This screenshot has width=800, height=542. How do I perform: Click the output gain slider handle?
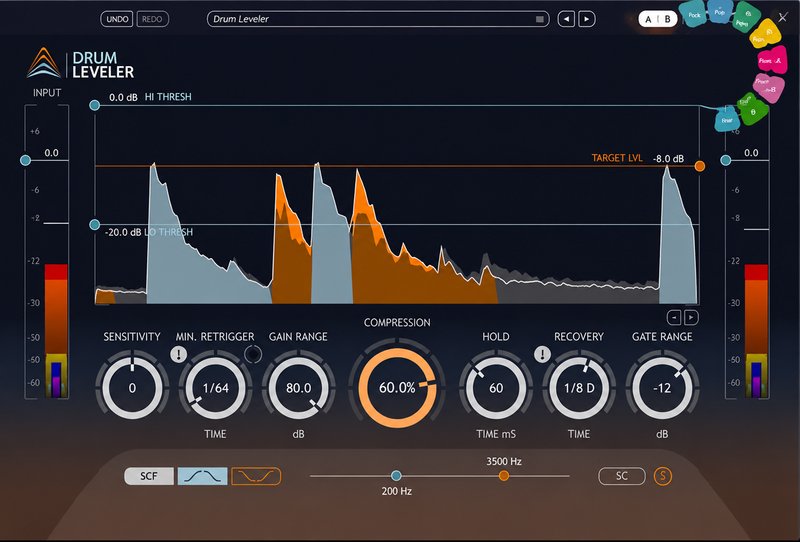[x=726, y=160]
